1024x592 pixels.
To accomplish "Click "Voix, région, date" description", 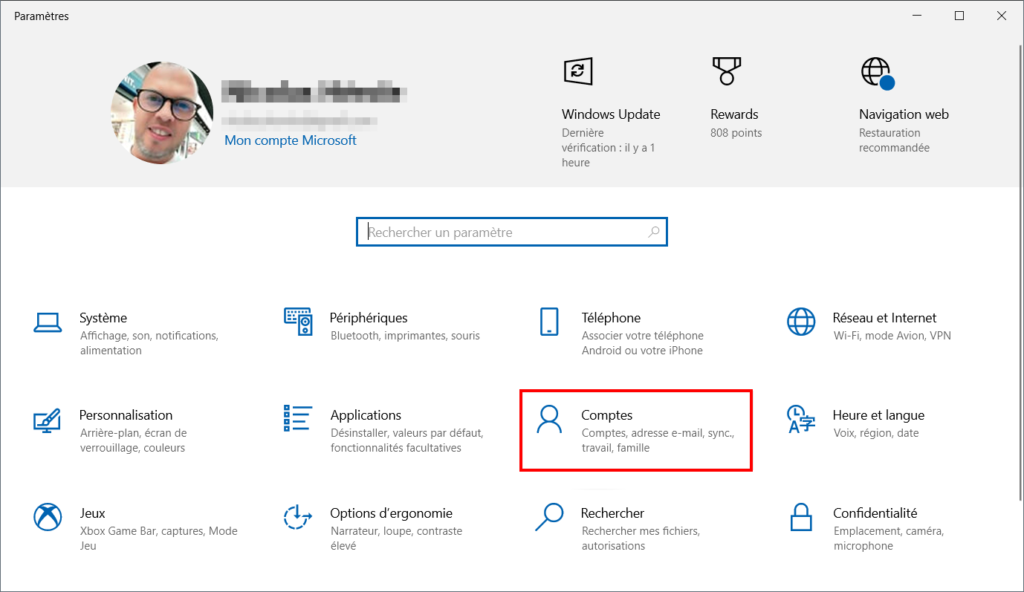I will pyautogui.click(x=876, y=433).
